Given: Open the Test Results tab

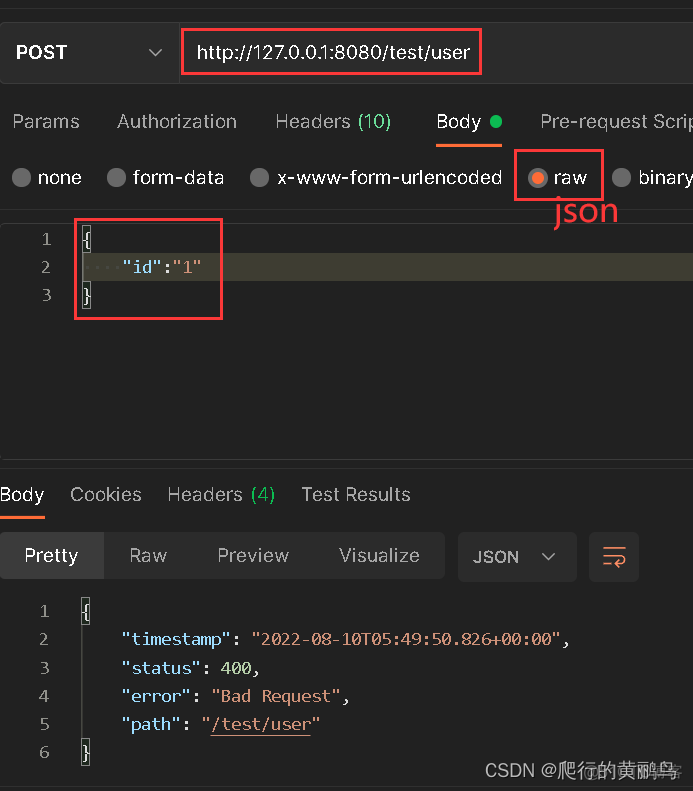Looking at the screenshot, I should click(x=356, y=495).
